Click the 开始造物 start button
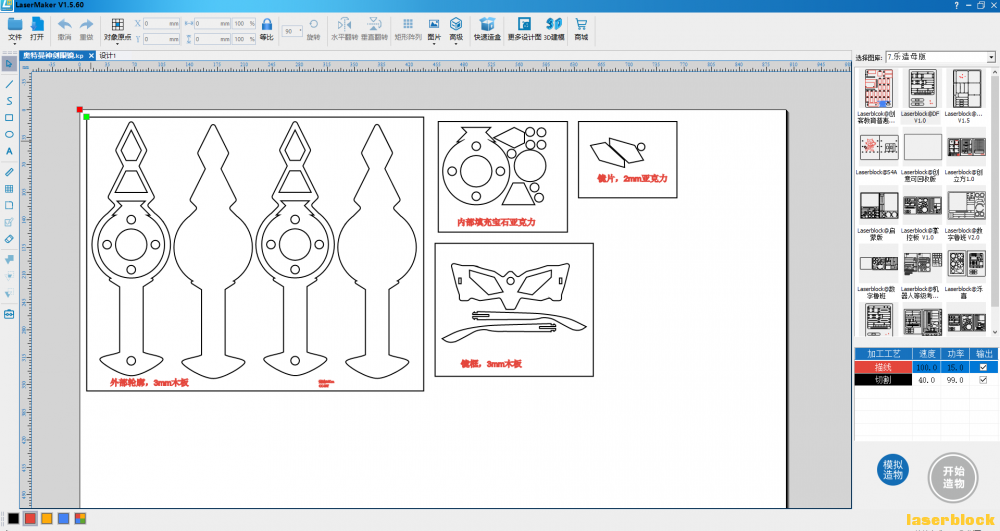Screen dimensions: 1000x531 [x=953, y=477]
